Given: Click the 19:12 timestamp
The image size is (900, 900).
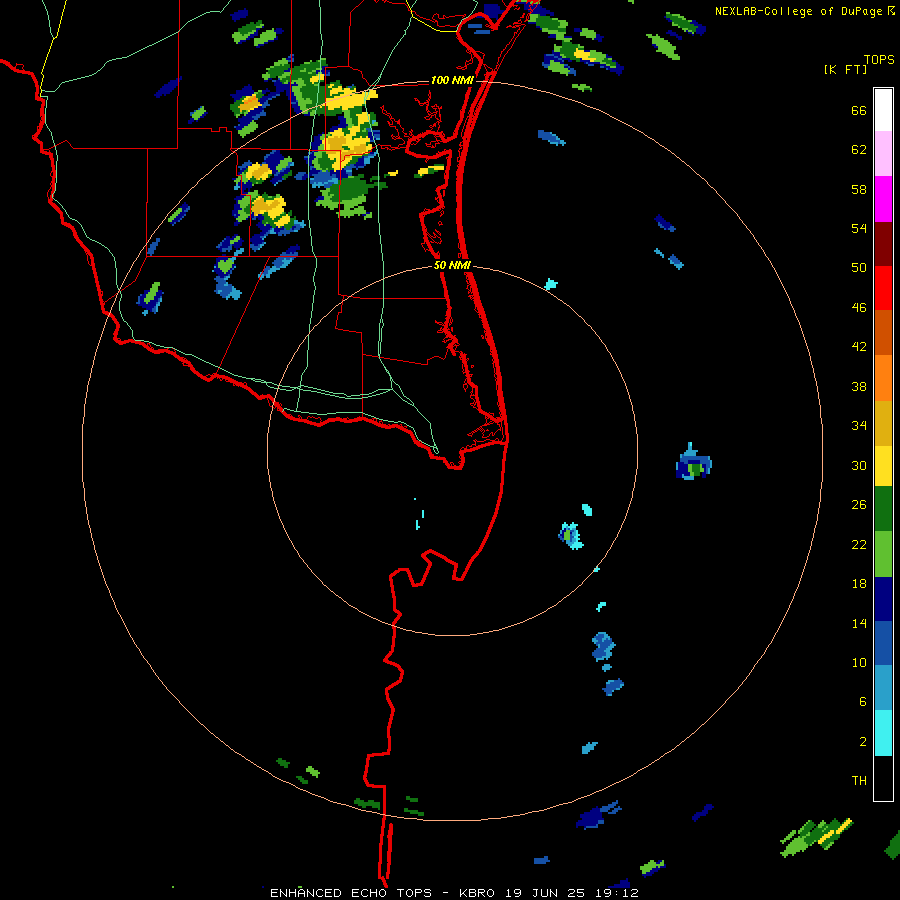Looking at the screenshot, I should [x=618, y=893].
